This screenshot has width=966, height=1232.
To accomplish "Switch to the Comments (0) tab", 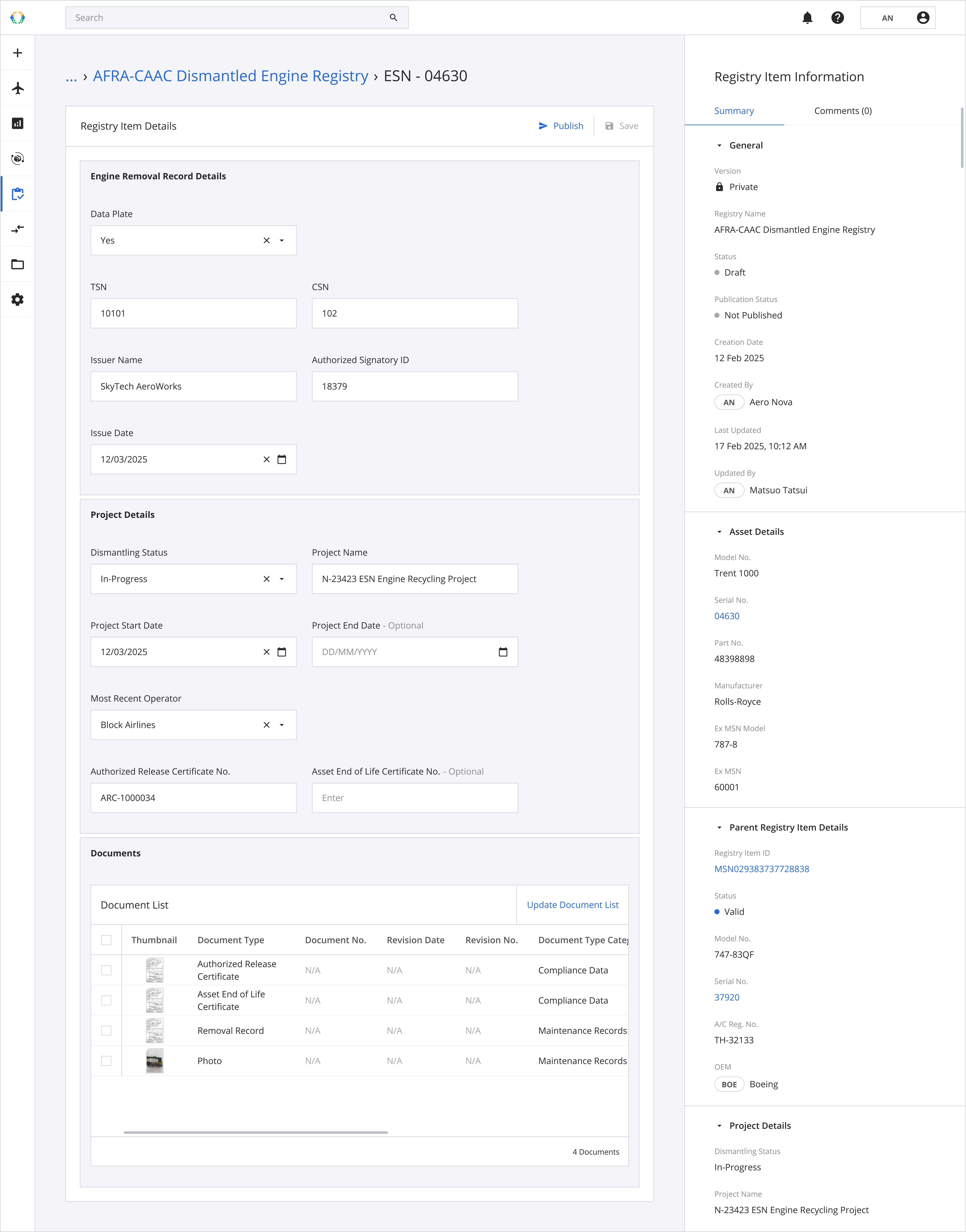I will [843, 111].
